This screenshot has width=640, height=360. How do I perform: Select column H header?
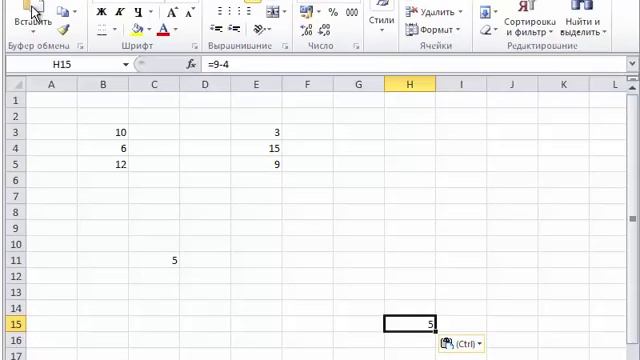pos(410,84)
